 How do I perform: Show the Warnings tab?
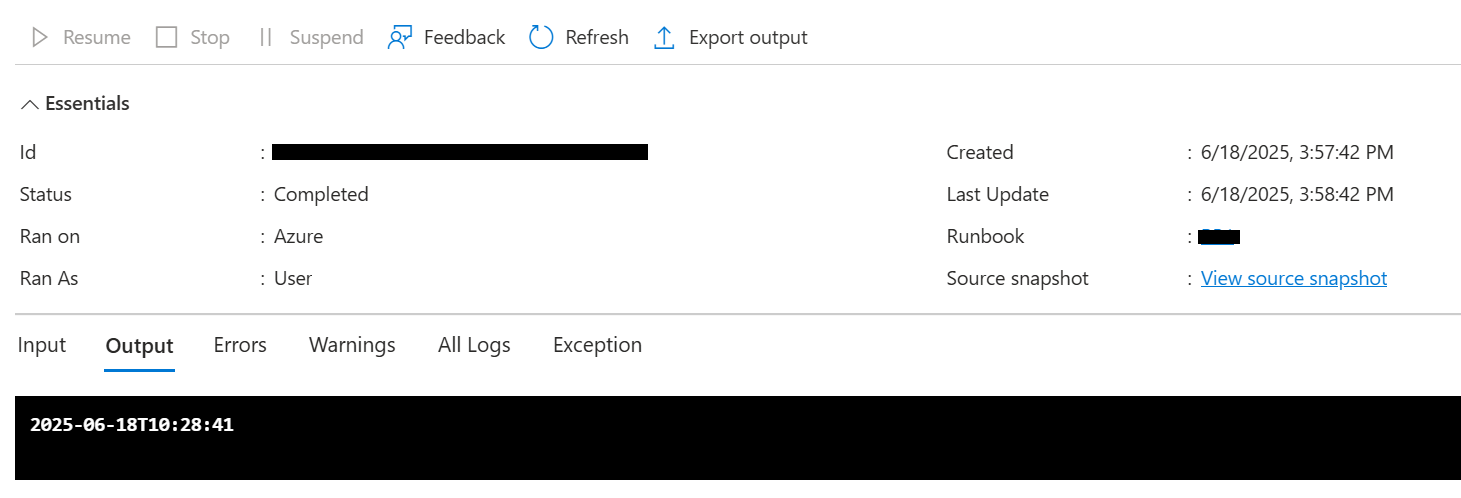pyautogui.click(x=352, y=345)
